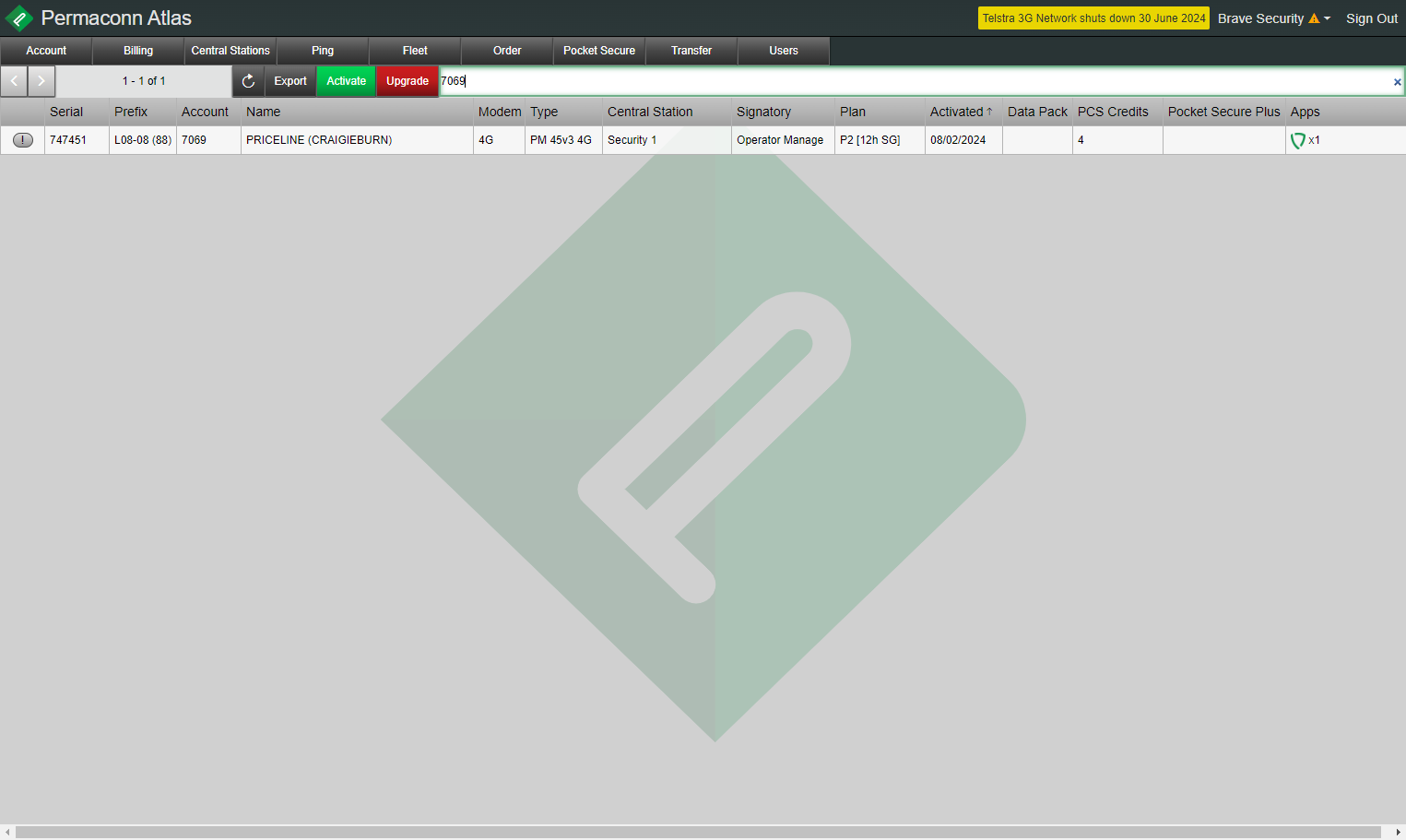The image size is (1406, 840).
Task: Open the Telstra 3G shutdown notice
Action: pos(1093,18)
